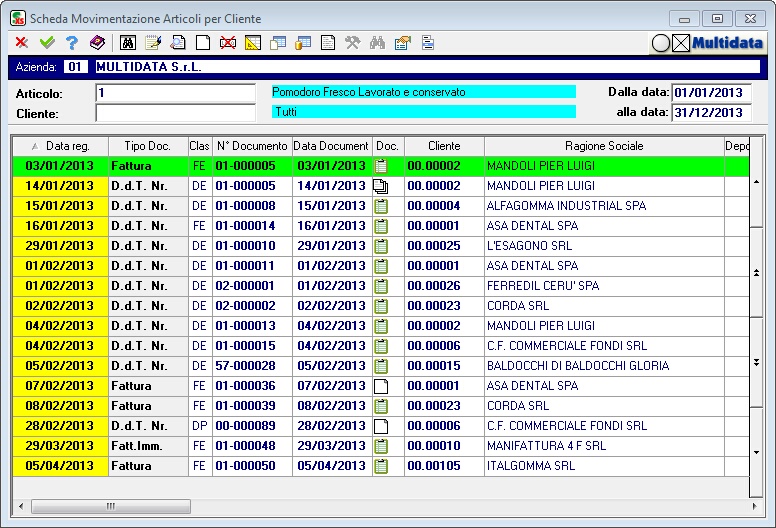Click the alla data field 31/12/2013
Viewport: 776px width, 528px height.
(712, 112)
